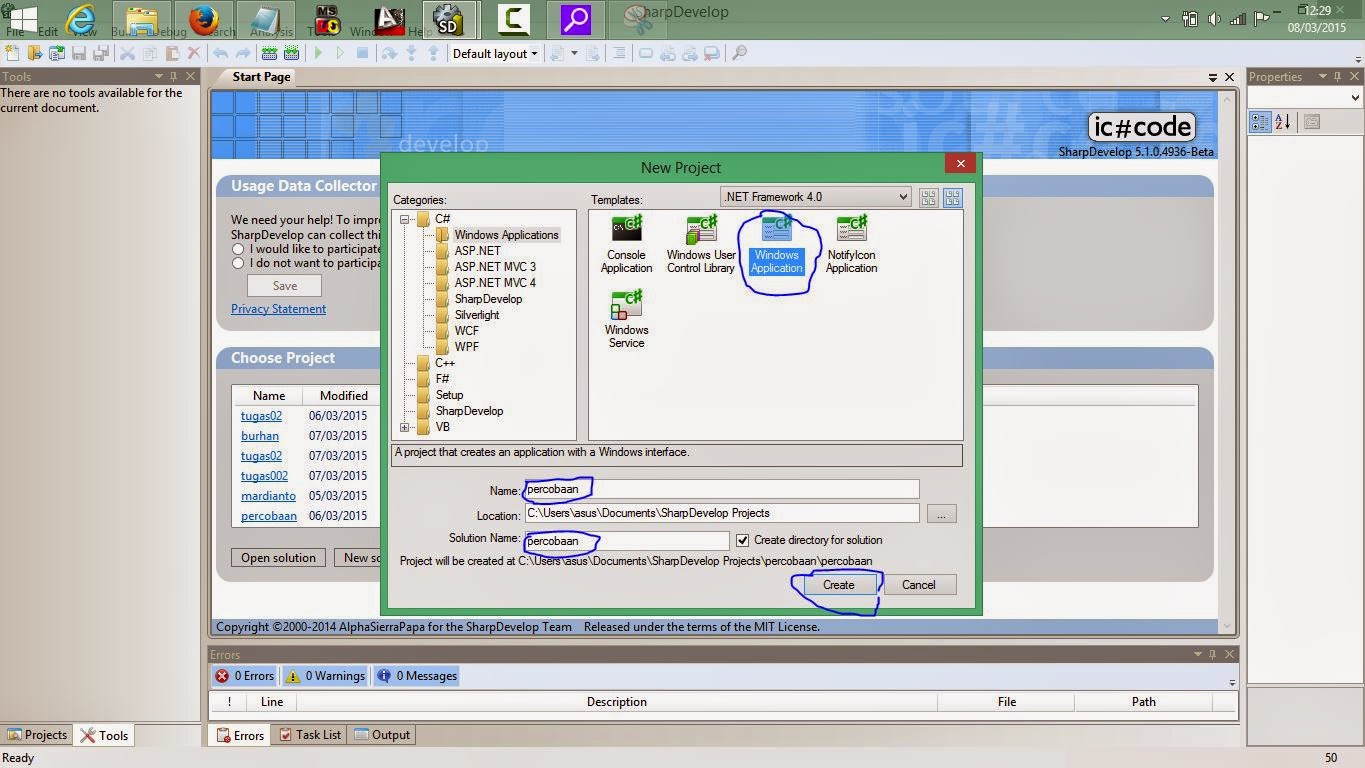Expand the VB category tree node
Screen dimensions: 1365x768
tap(405, 427)
